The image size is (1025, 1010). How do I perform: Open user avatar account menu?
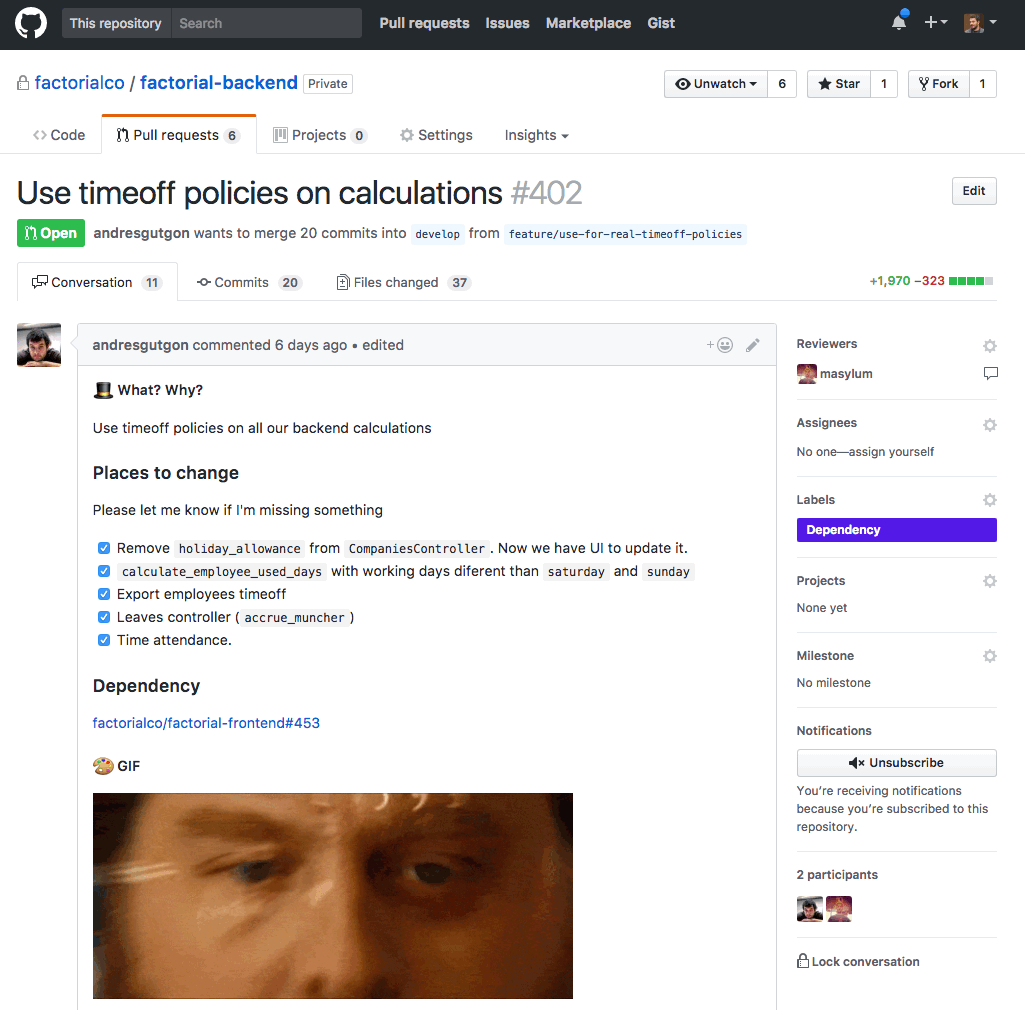click(979, 23)
